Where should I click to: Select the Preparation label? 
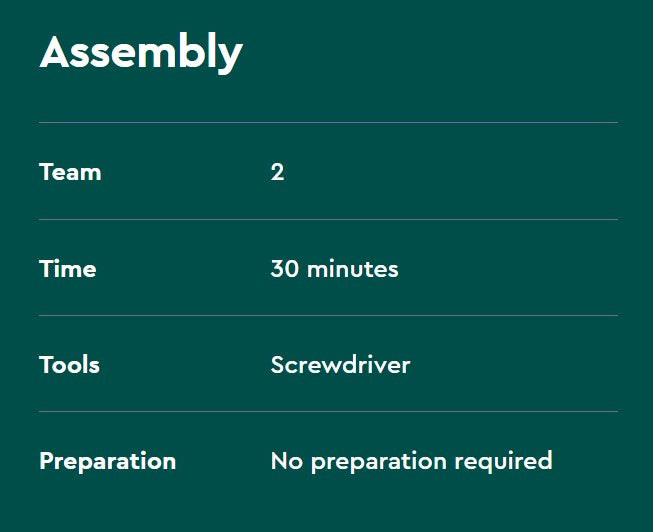pyautogui.click(x=107, y=461)
